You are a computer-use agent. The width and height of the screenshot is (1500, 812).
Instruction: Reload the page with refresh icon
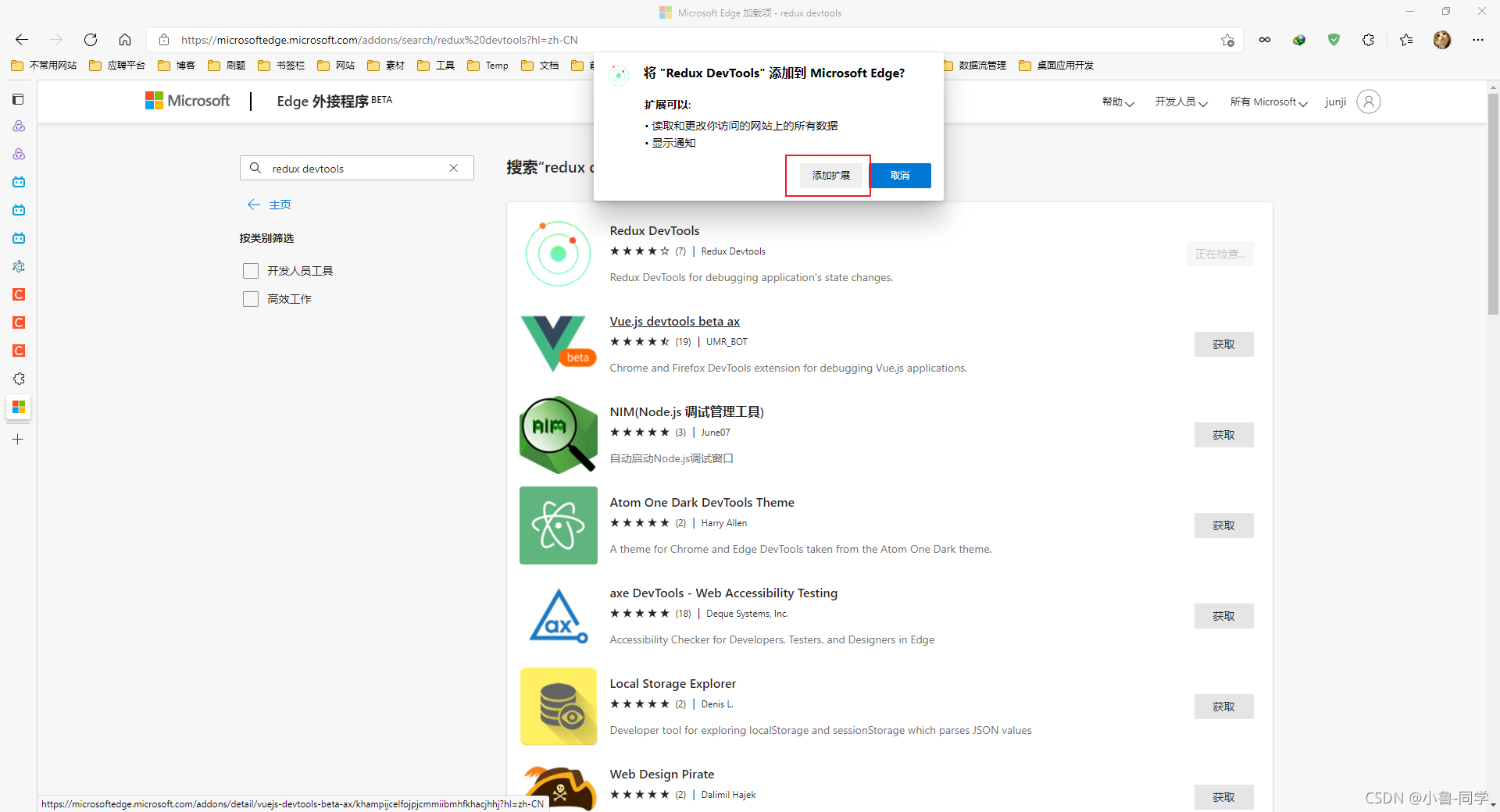91,40
